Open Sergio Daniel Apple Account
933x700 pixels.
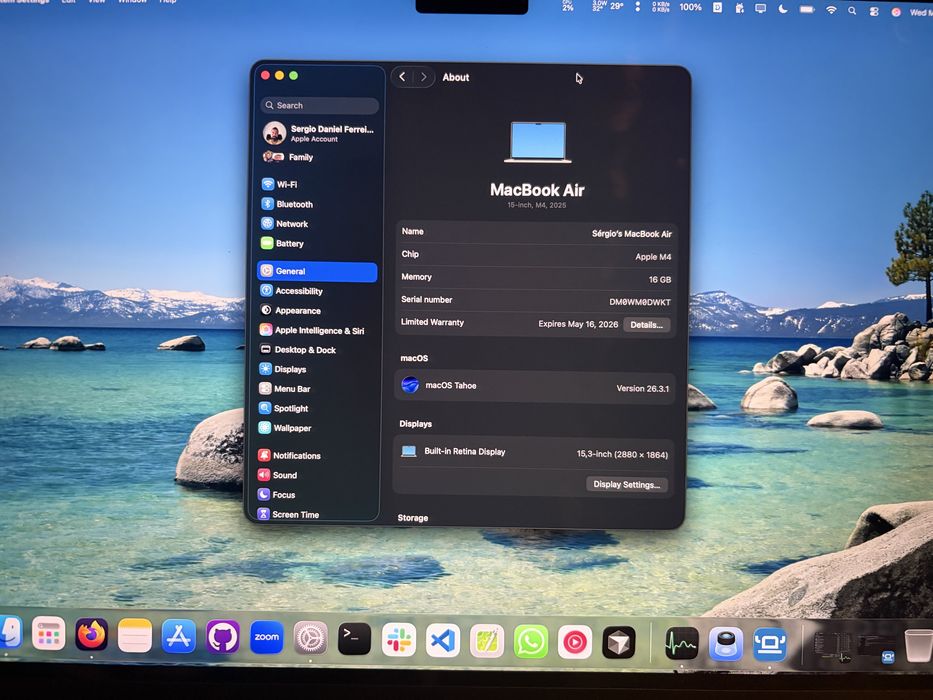tap(318, 133)
